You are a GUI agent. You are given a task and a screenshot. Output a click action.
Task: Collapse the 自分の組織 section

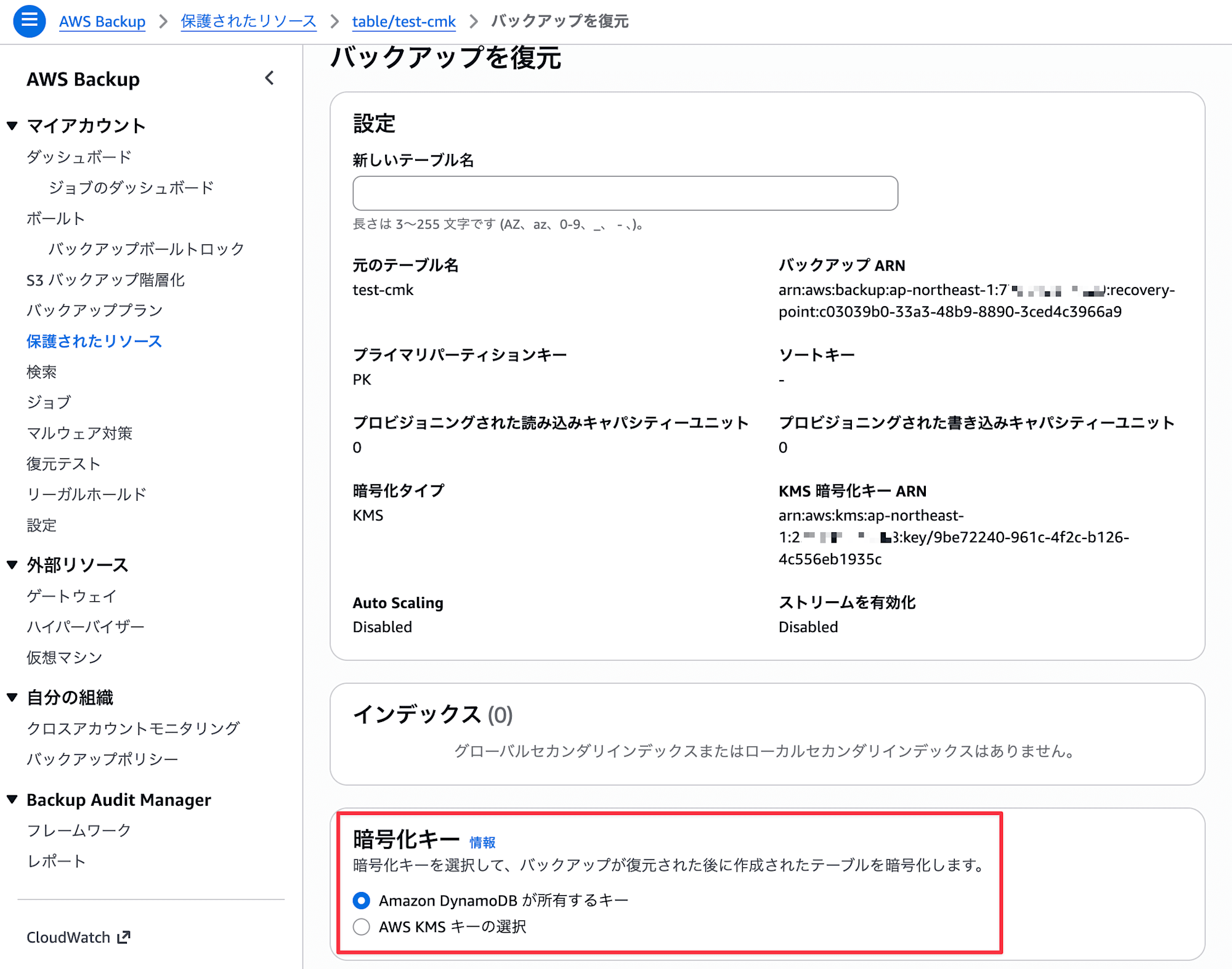(x=12, y=697)
